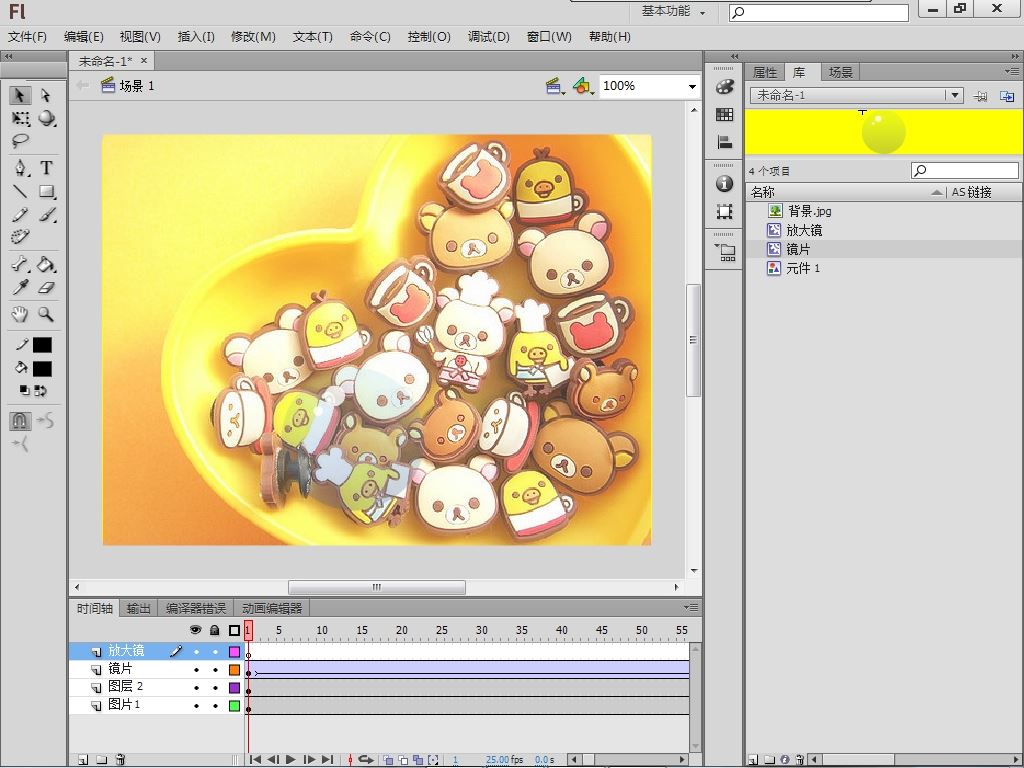
Task: Open the timeline panel options menu
Action: [691, 607]
